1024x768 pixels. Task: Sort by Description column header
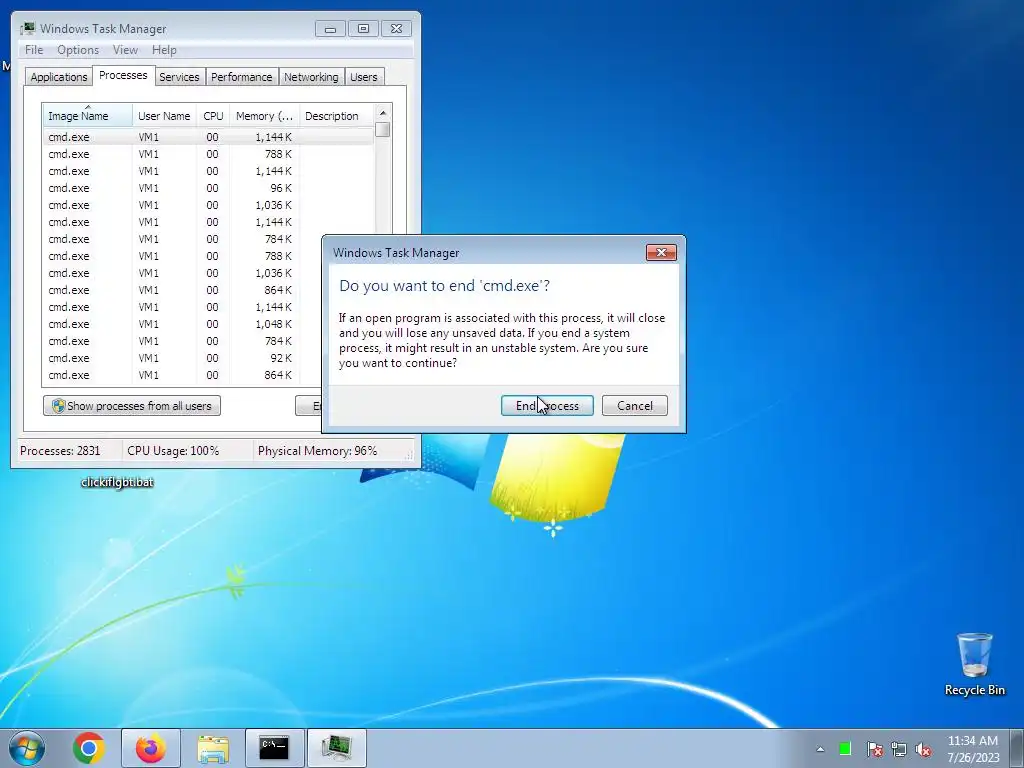pyautogui.click(x=336, y=116)
